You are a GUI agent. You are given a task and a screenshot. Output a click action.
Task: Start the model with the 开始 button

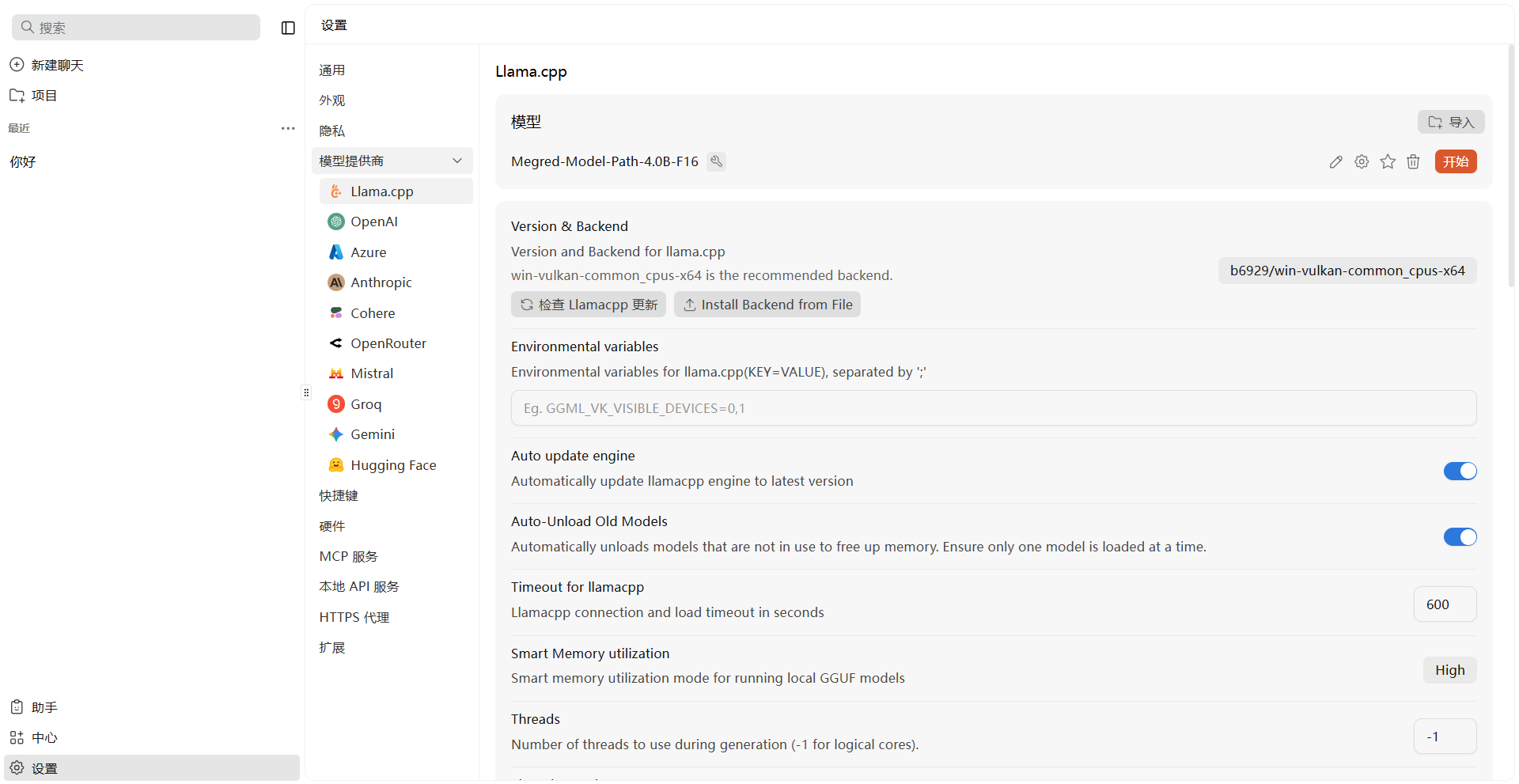coord(1456,161)
